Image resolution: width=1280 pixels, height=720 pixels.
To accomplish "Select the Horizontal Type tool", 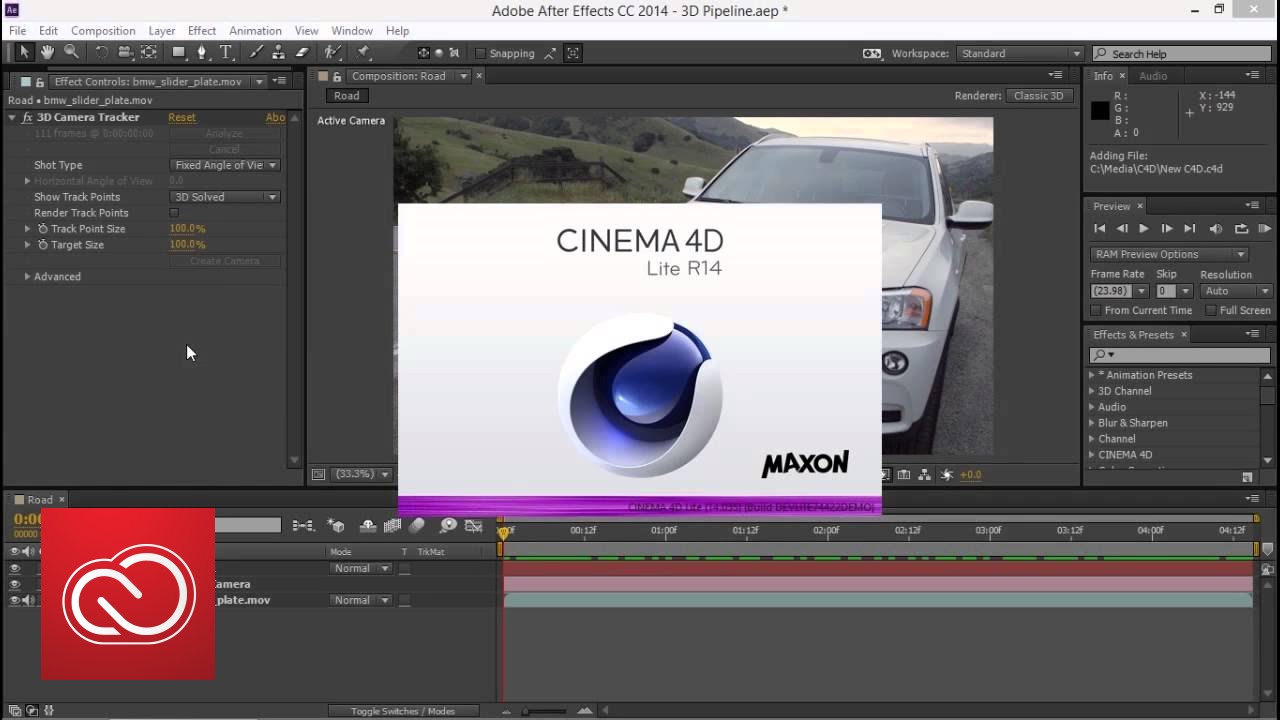I will pyautogui.click(x=226, y=52).
